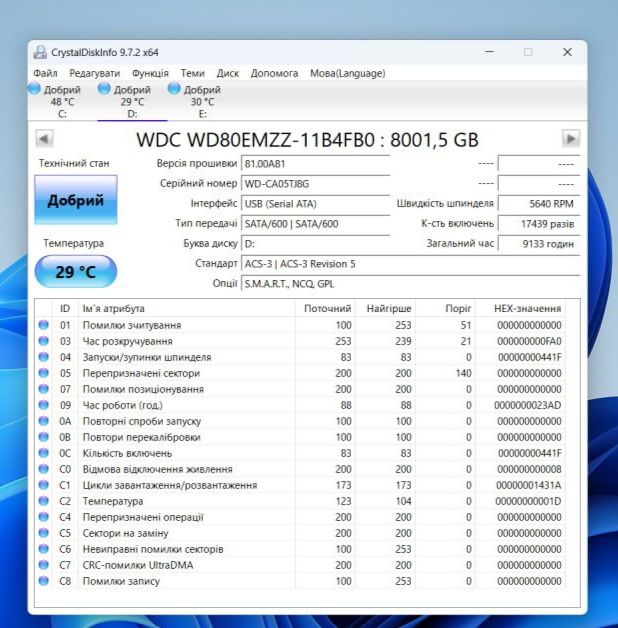Viewport: 618px width, 628px height.
Task: Click the ID column header
Action: [65, 308]
